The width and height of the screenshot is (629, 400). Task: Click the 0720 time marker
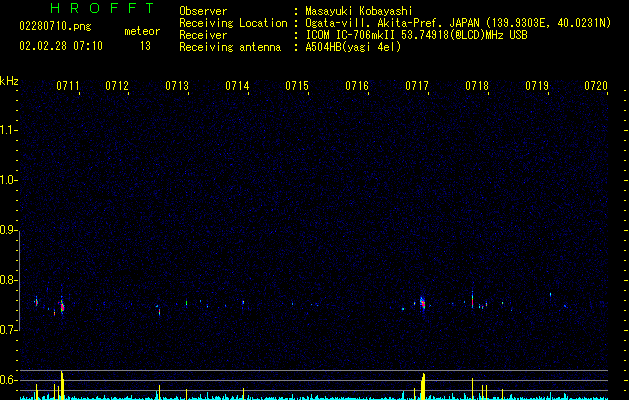[596, 86]
